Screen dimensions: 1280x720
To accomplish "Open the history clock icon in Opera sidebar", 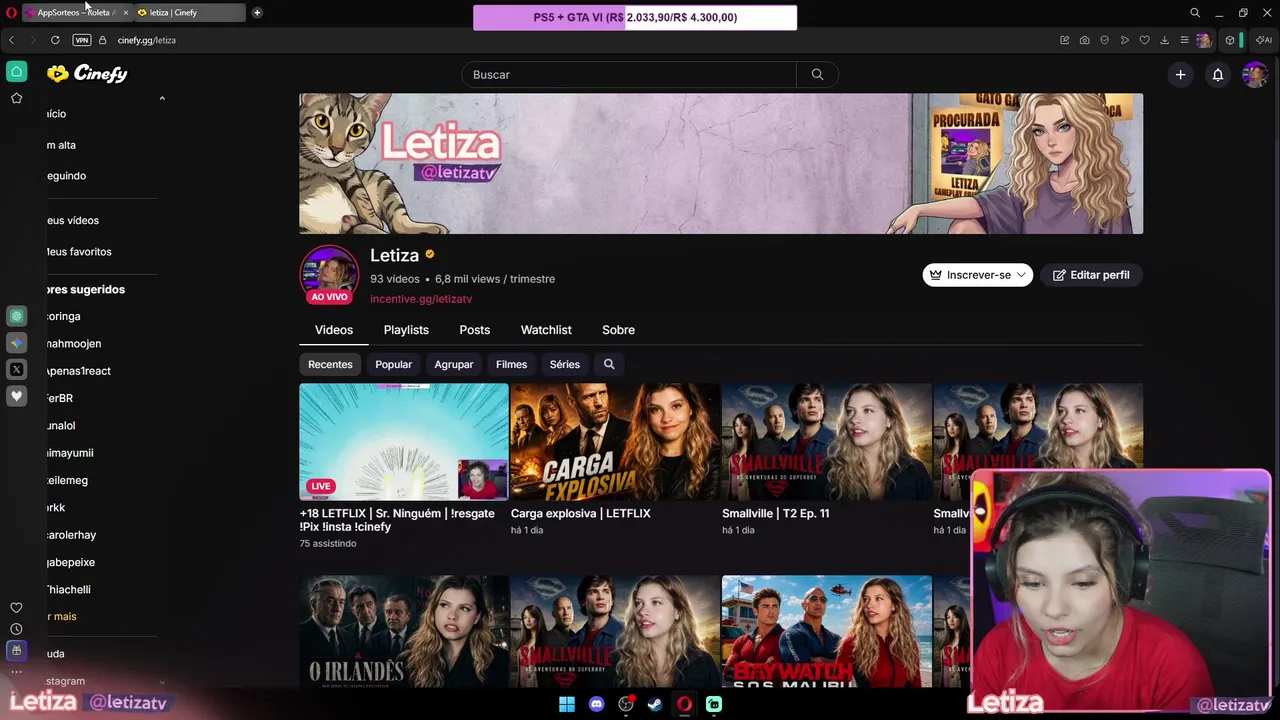I will click(16, 629).
